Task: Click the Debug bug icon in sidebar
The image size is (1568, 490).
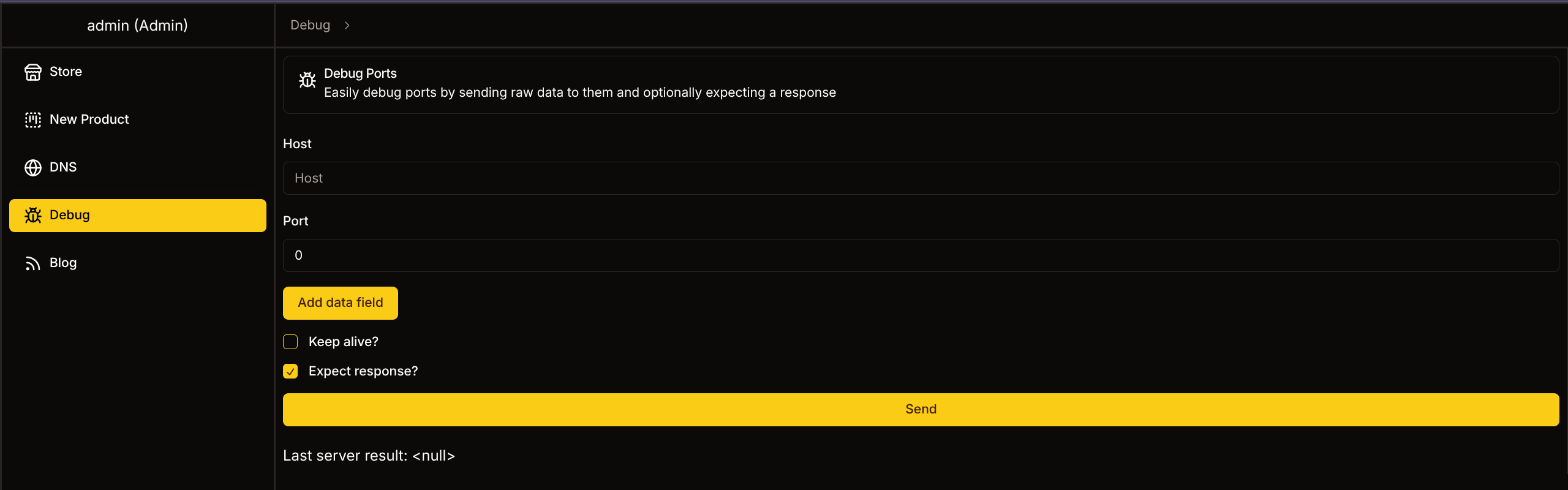Action: 33,216
